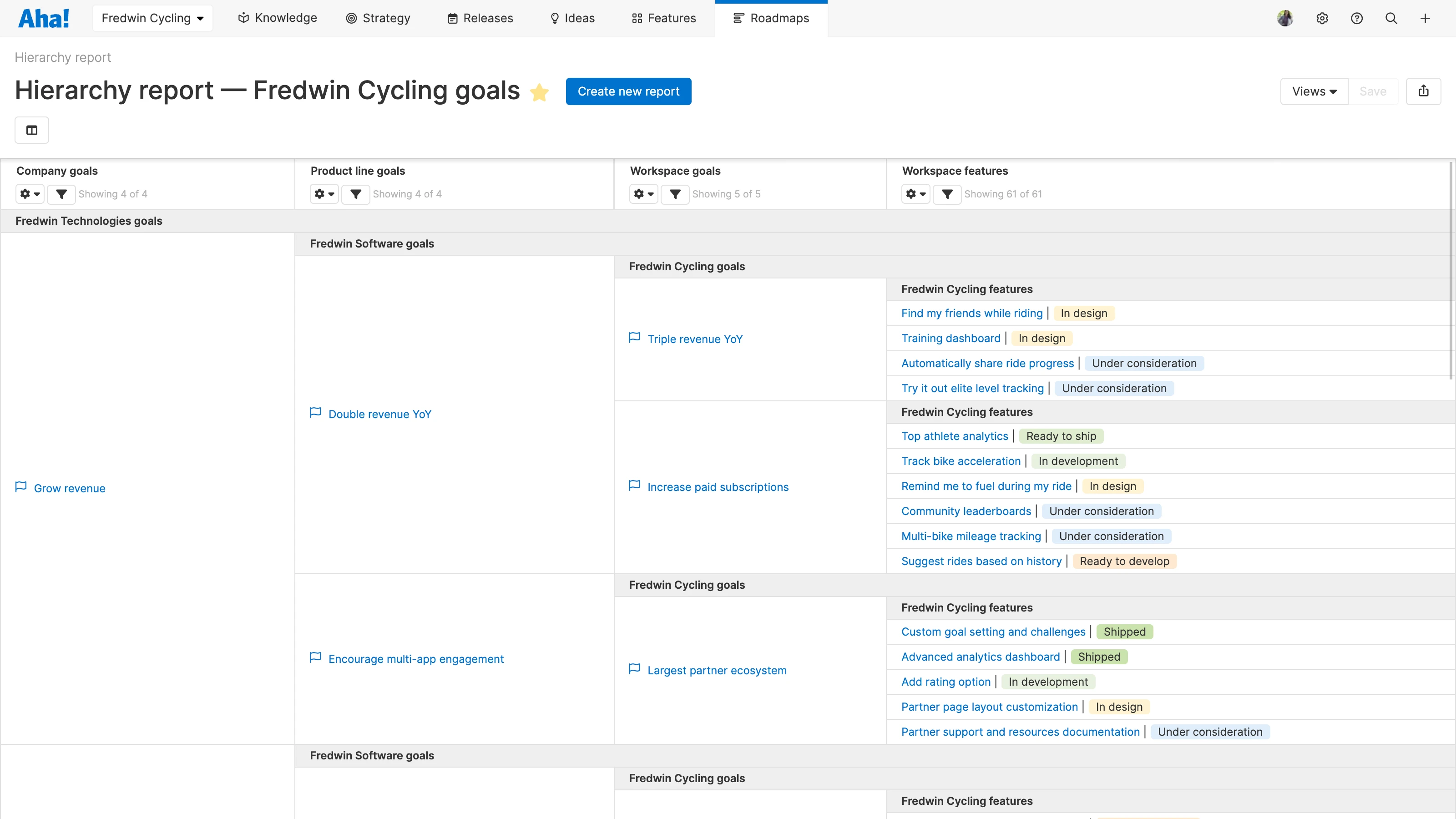
Task: Open Product line goals gear dropdown
Action: (324, 194)
